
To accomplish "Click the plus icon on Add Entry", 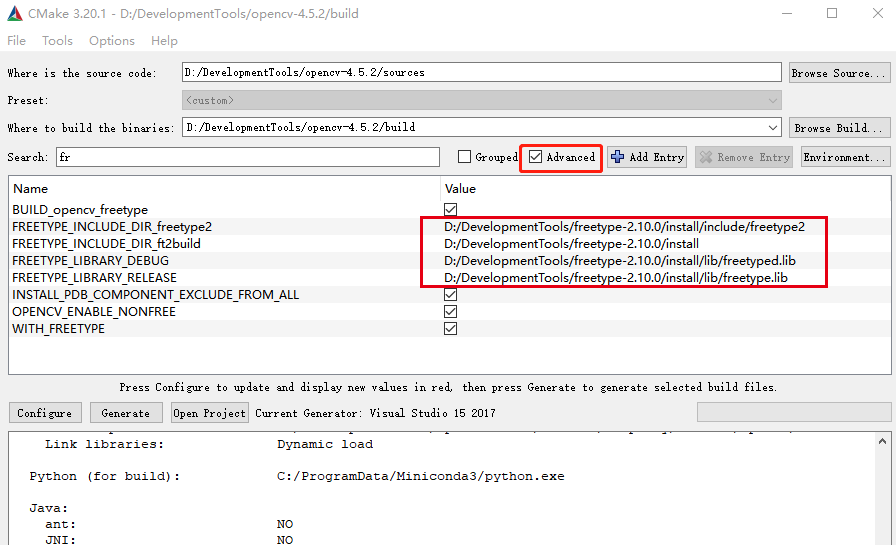I will tap(618, 157).
